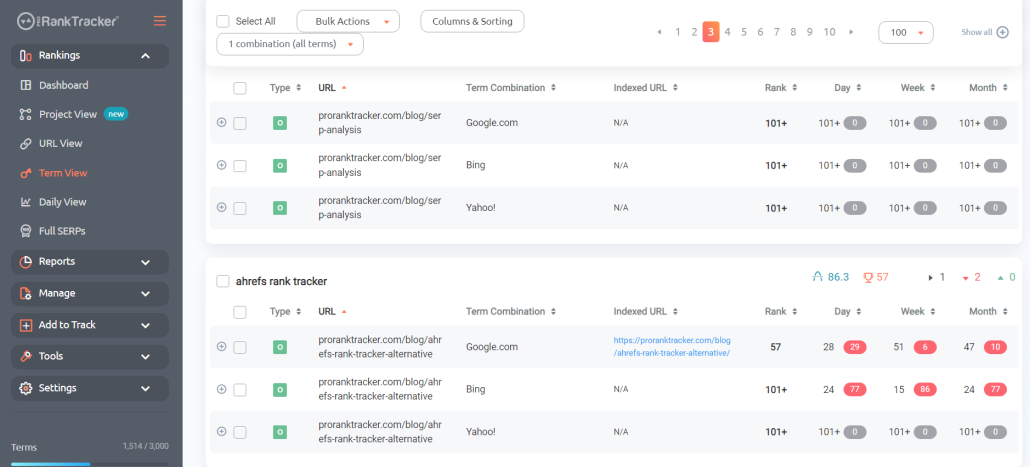Click the Tools section icon
The height and width of the screenshot is (467, 1030).
(26, 357)
